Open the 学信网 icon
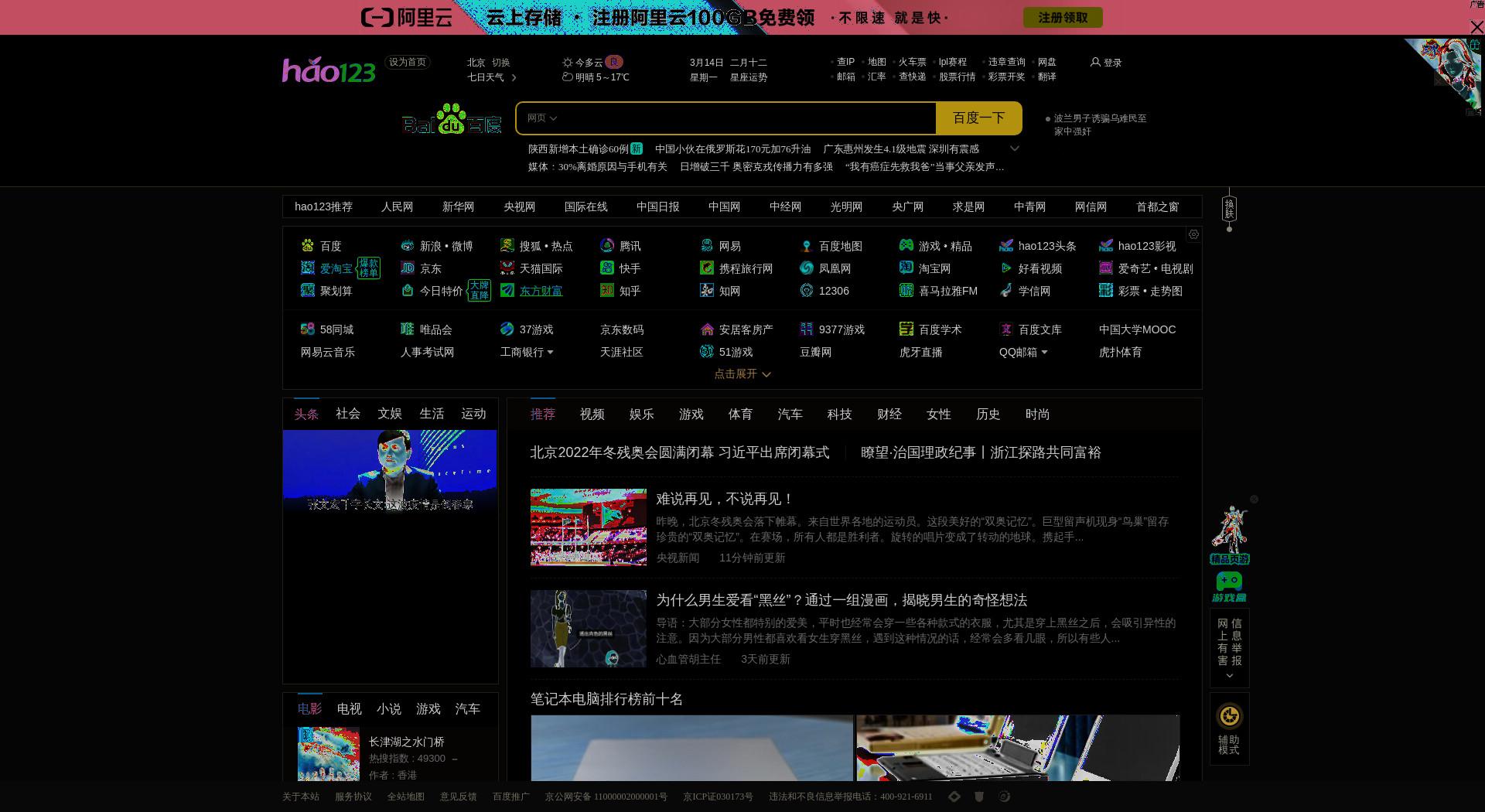 coord(1006,291)
